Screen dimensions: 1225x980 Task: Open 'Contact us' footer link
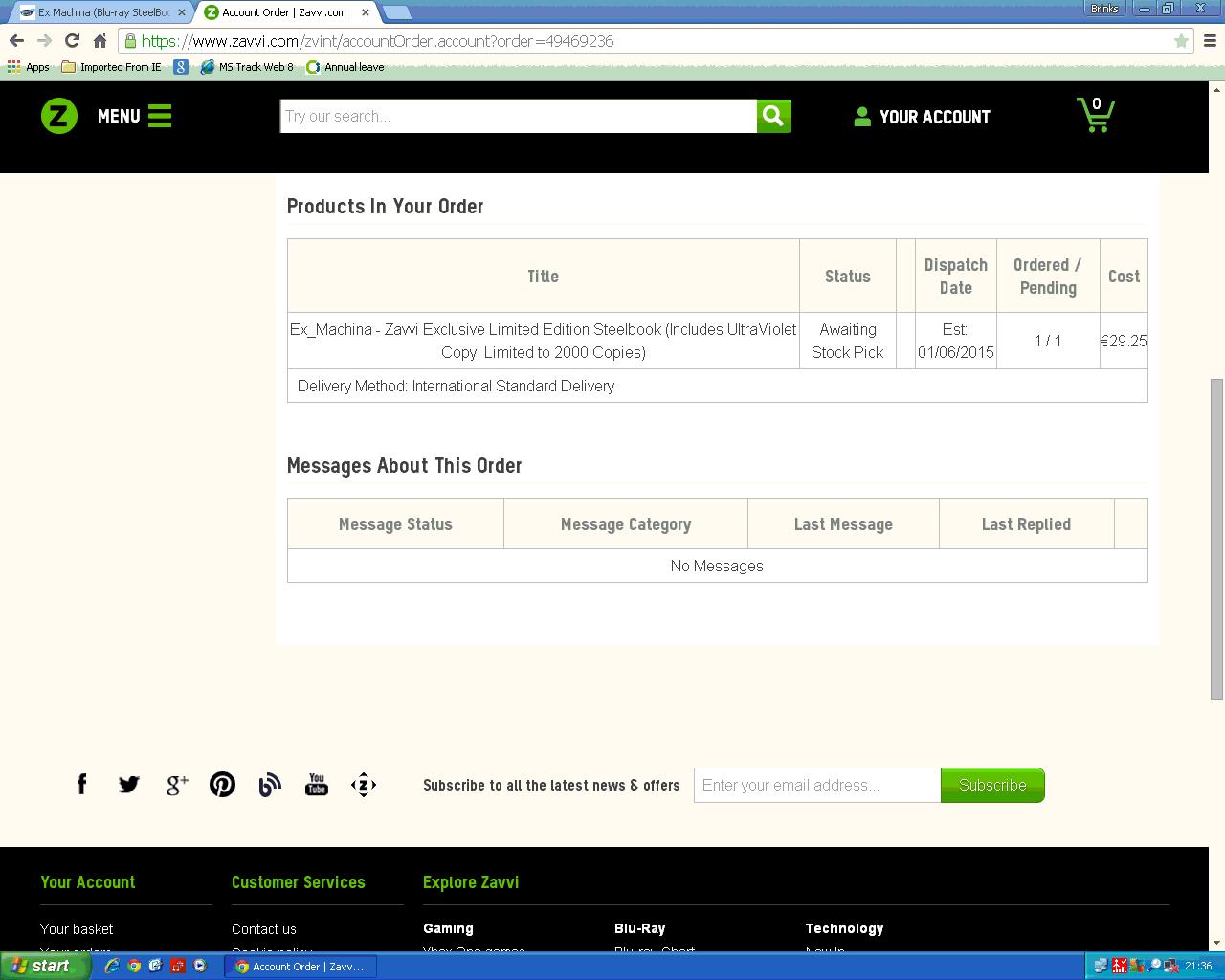(x=264, y=929)
